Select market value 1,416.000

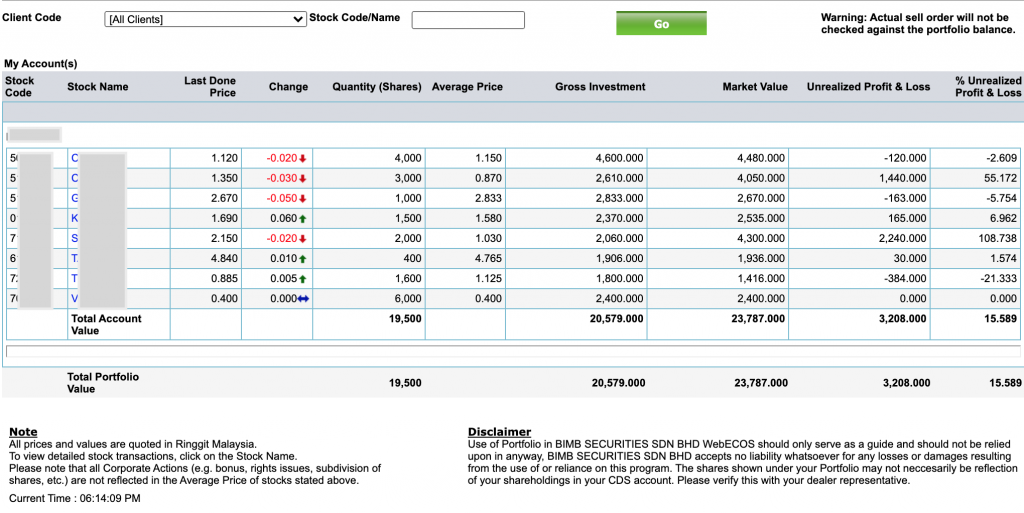point(761,279)
